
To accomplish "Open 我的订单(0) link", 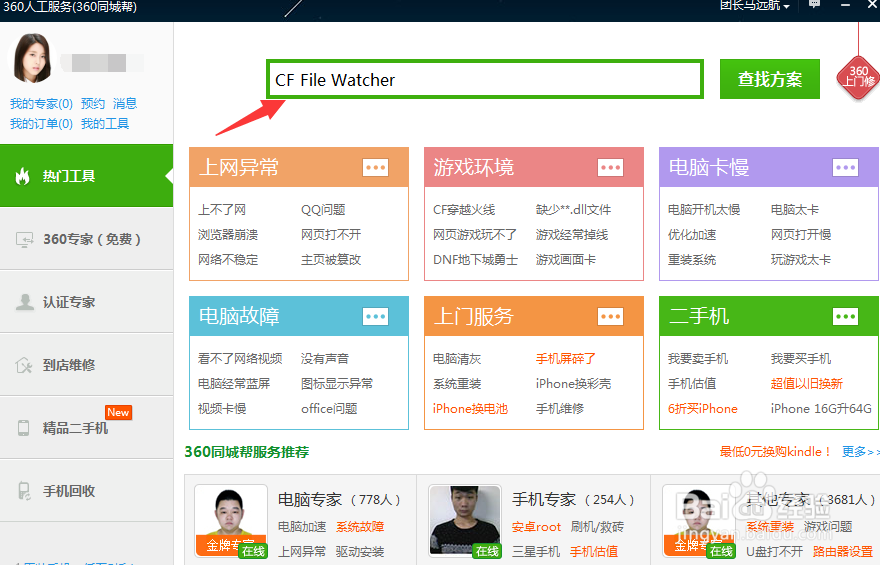I will point(42,124).
